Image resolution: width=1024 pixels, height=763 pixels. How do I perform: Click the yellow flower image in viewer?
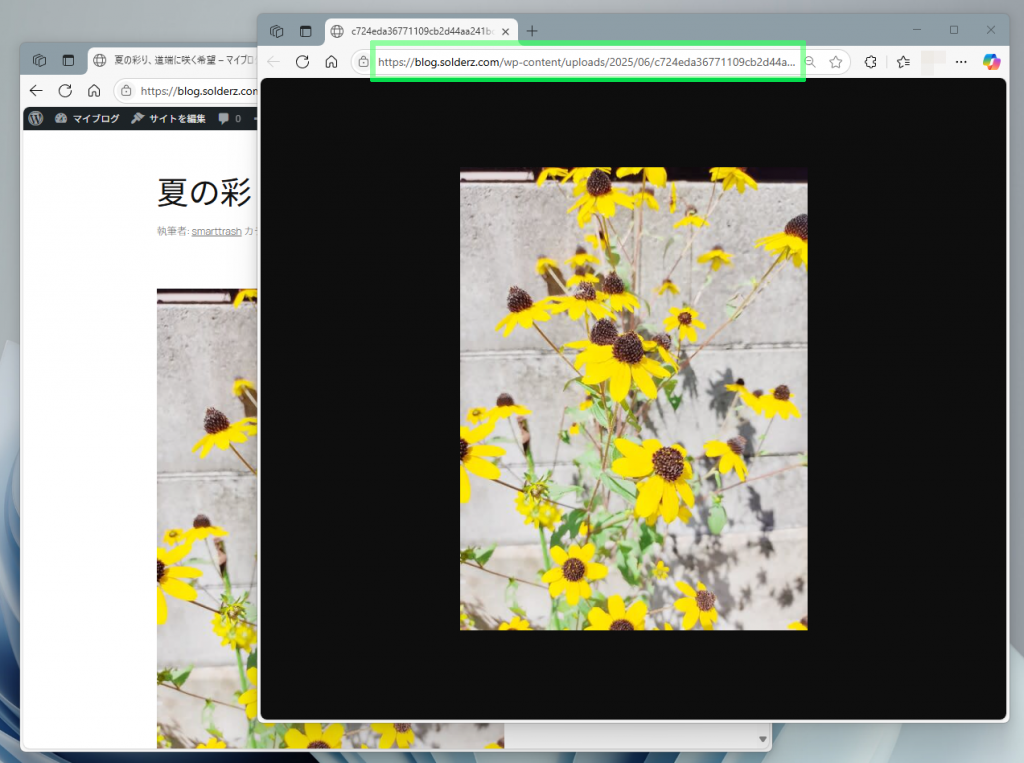633,398
